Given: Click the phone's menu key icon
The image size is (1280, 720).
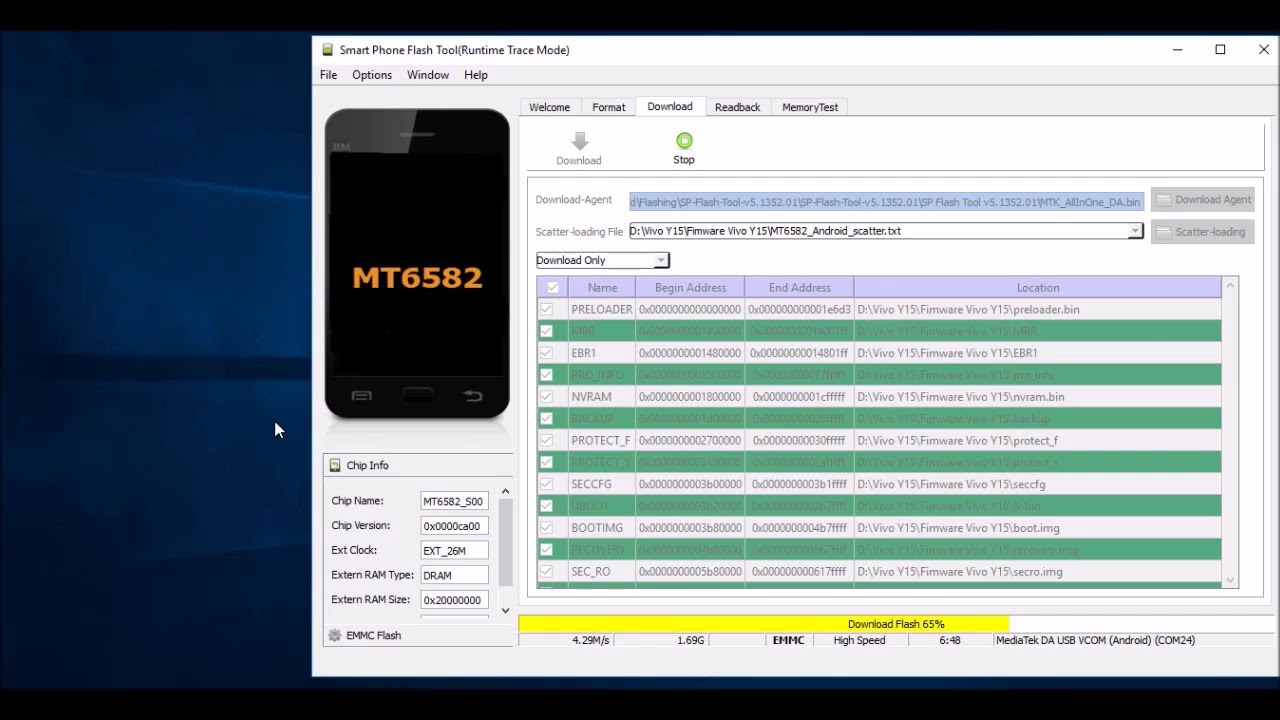Looking at the screenshot, I should (x=361, y=396).
